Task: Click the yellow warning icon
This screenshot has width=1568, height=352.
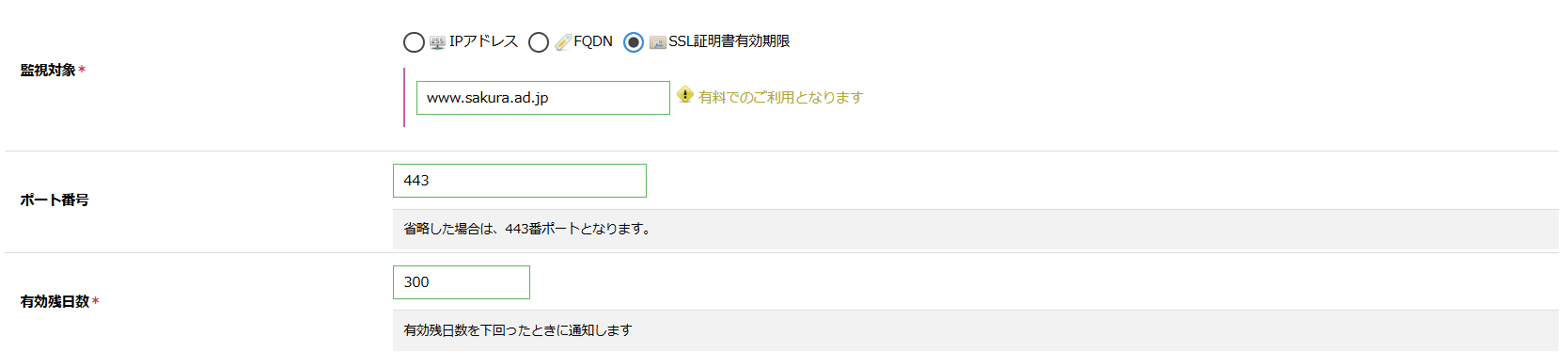Action: click(x=684, y=95)
